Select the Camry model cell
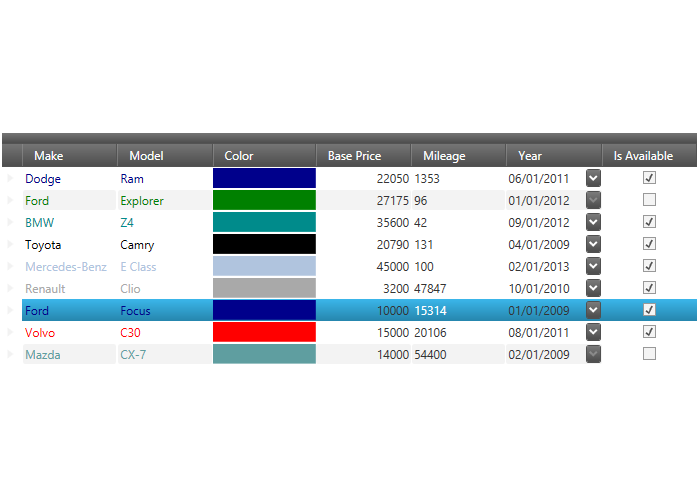This screenshot has width=700, height=500. point(165,245)
